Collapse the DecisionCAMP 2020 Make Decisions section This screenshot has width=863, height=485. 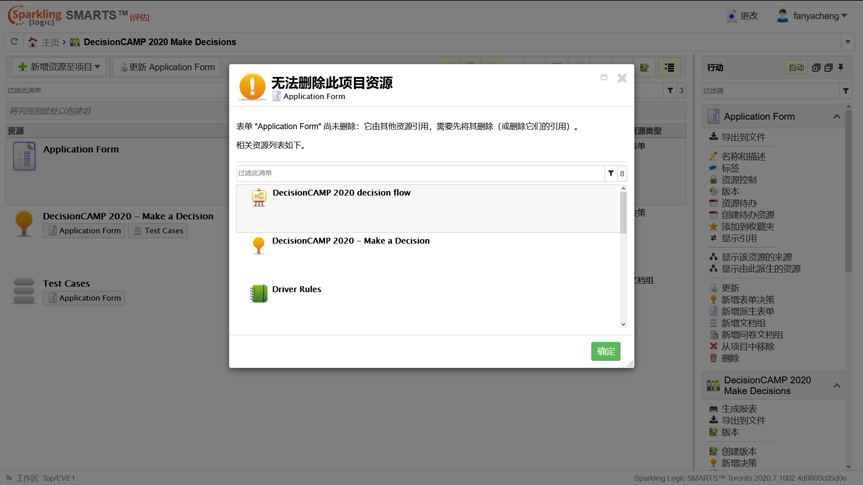[x=837, y=385]
